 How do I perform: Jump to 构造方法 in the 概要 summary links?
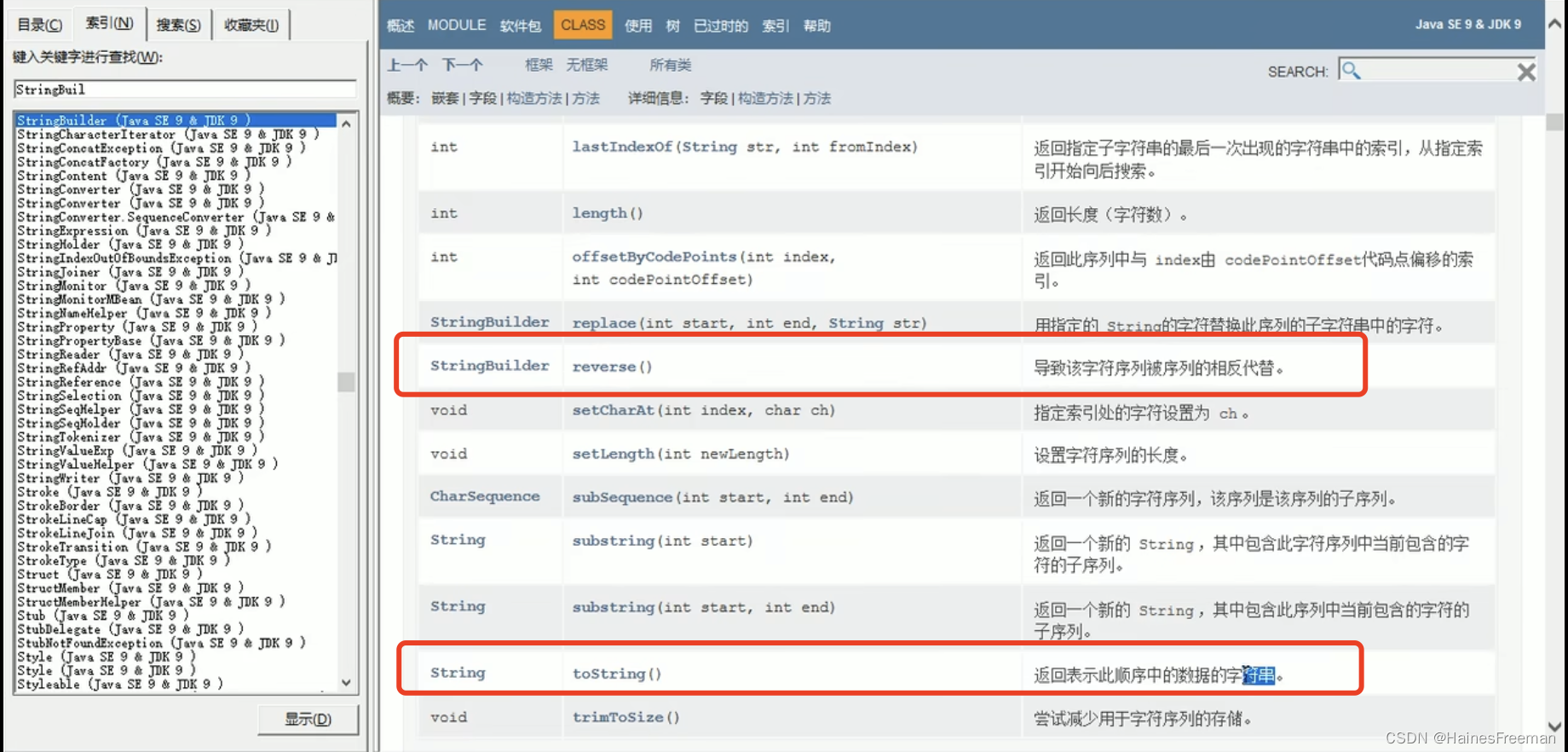point(534,98)
